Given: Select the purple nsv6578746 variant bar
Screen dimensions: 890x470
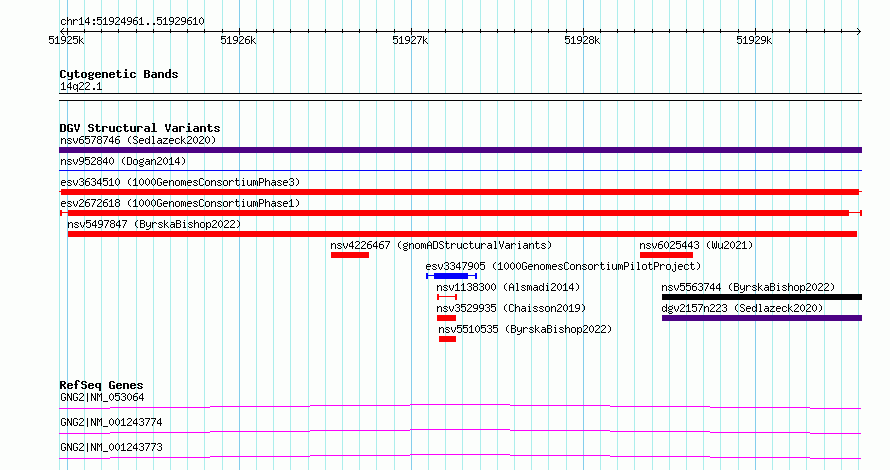Looking at the screenshot, I should pyautogui.click(x=460, y=150).
